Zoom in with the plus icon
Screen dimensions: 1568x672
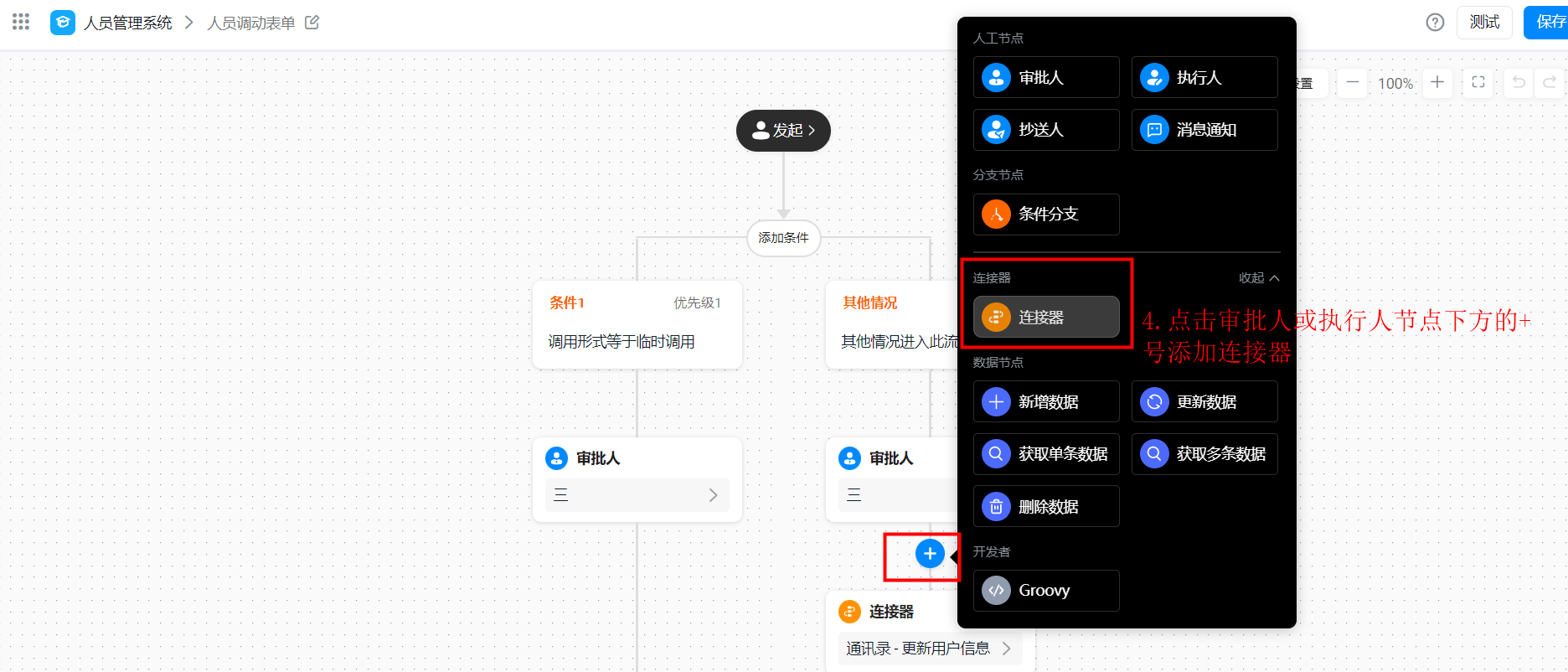(x=1437, y=82)
